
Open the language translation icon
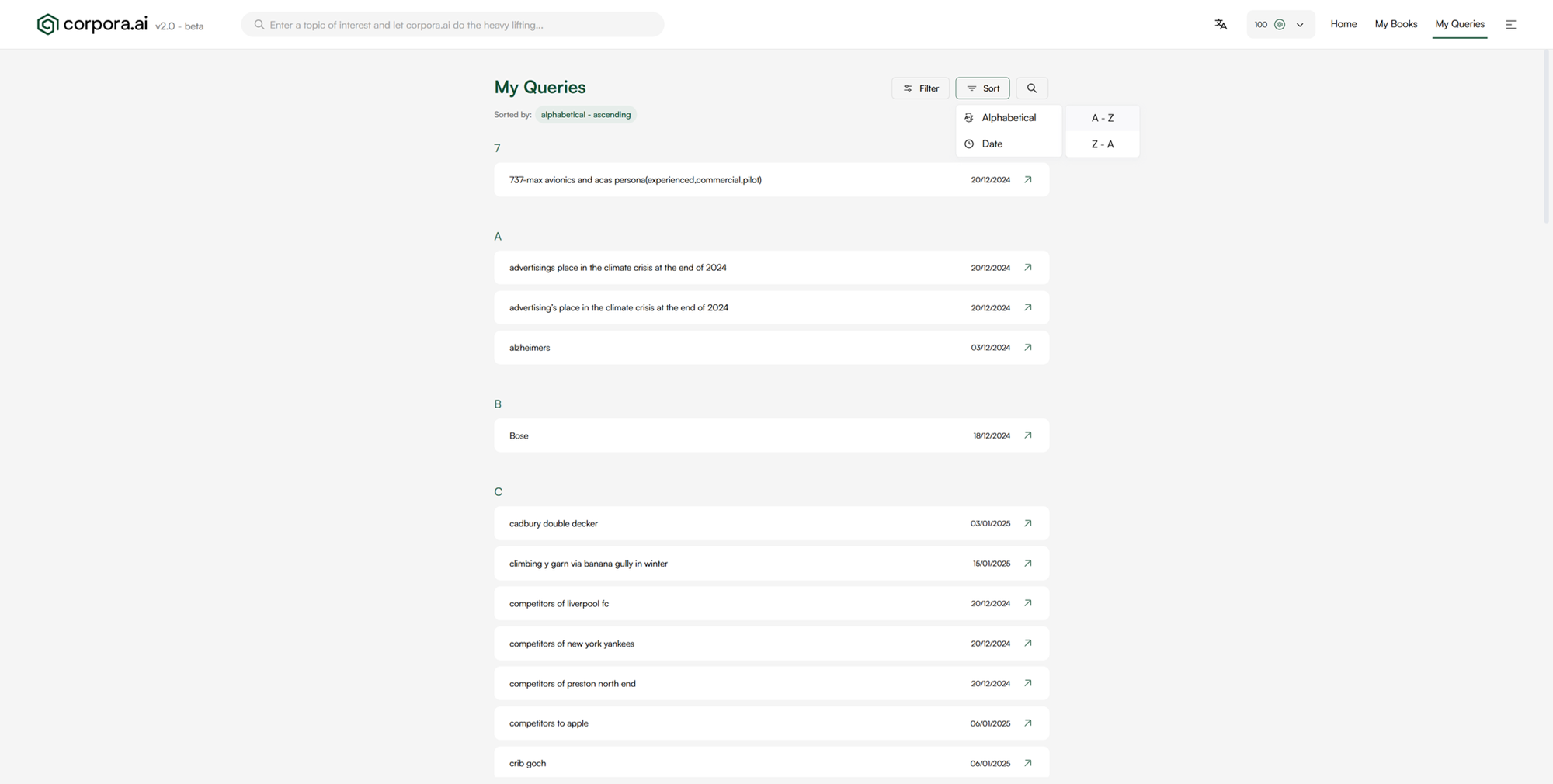coord(1221,24)
